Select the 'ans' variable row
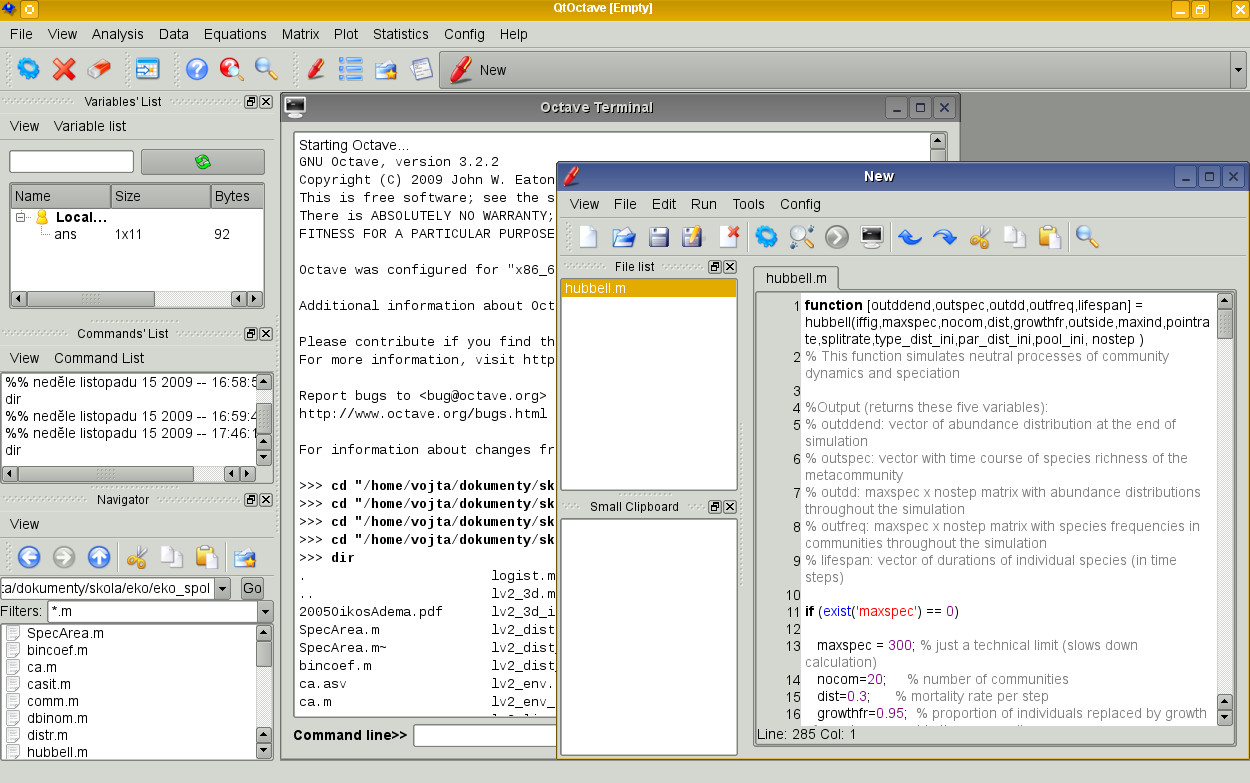 137,234
